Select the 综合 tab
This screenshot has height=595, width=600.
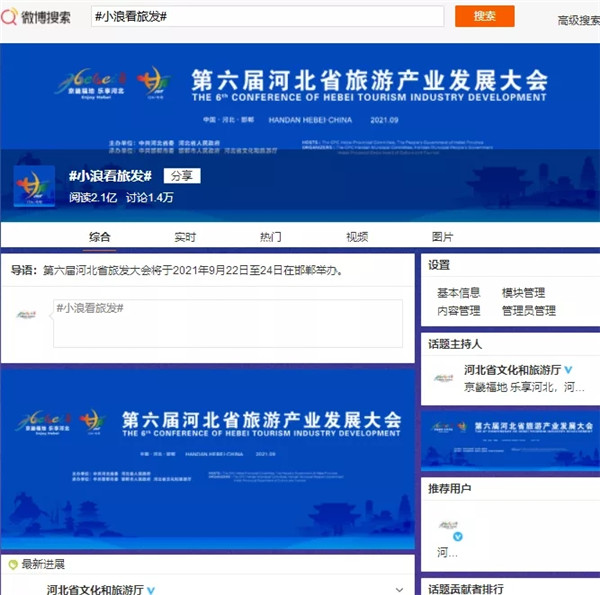pyautogui.click(x=99, y=237)
